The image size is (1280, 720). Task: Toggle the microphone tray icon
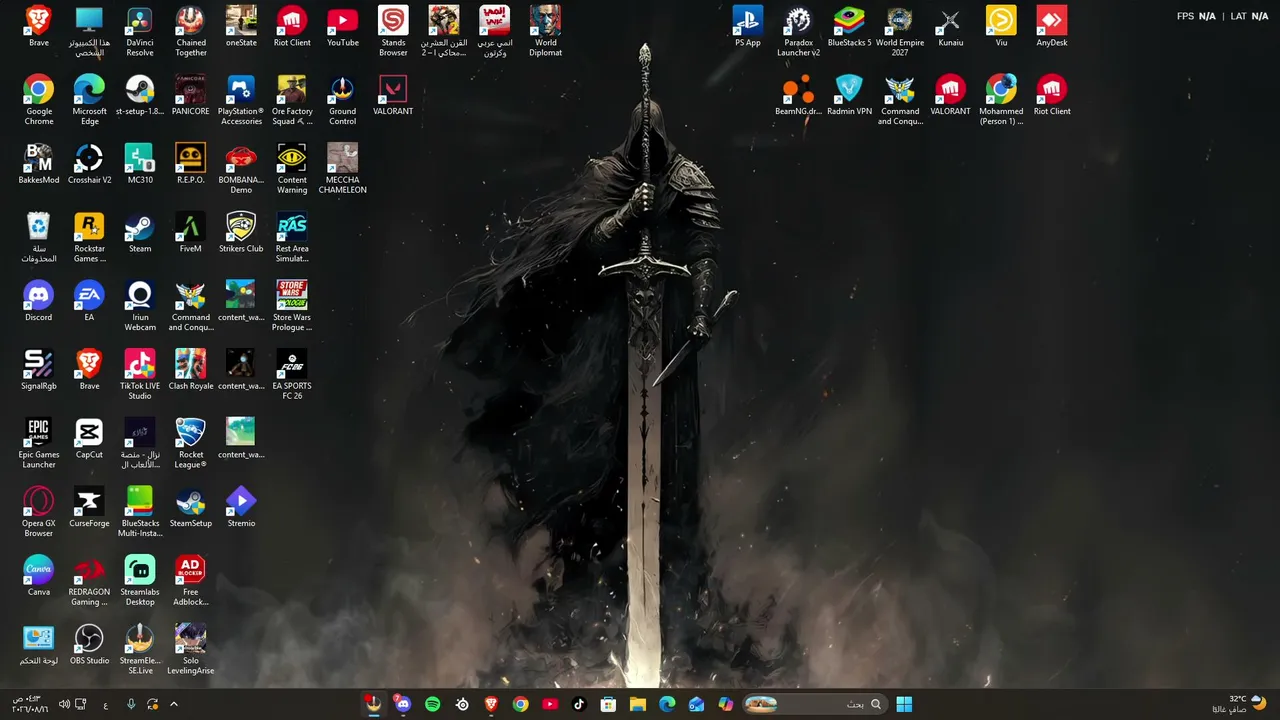131,704
